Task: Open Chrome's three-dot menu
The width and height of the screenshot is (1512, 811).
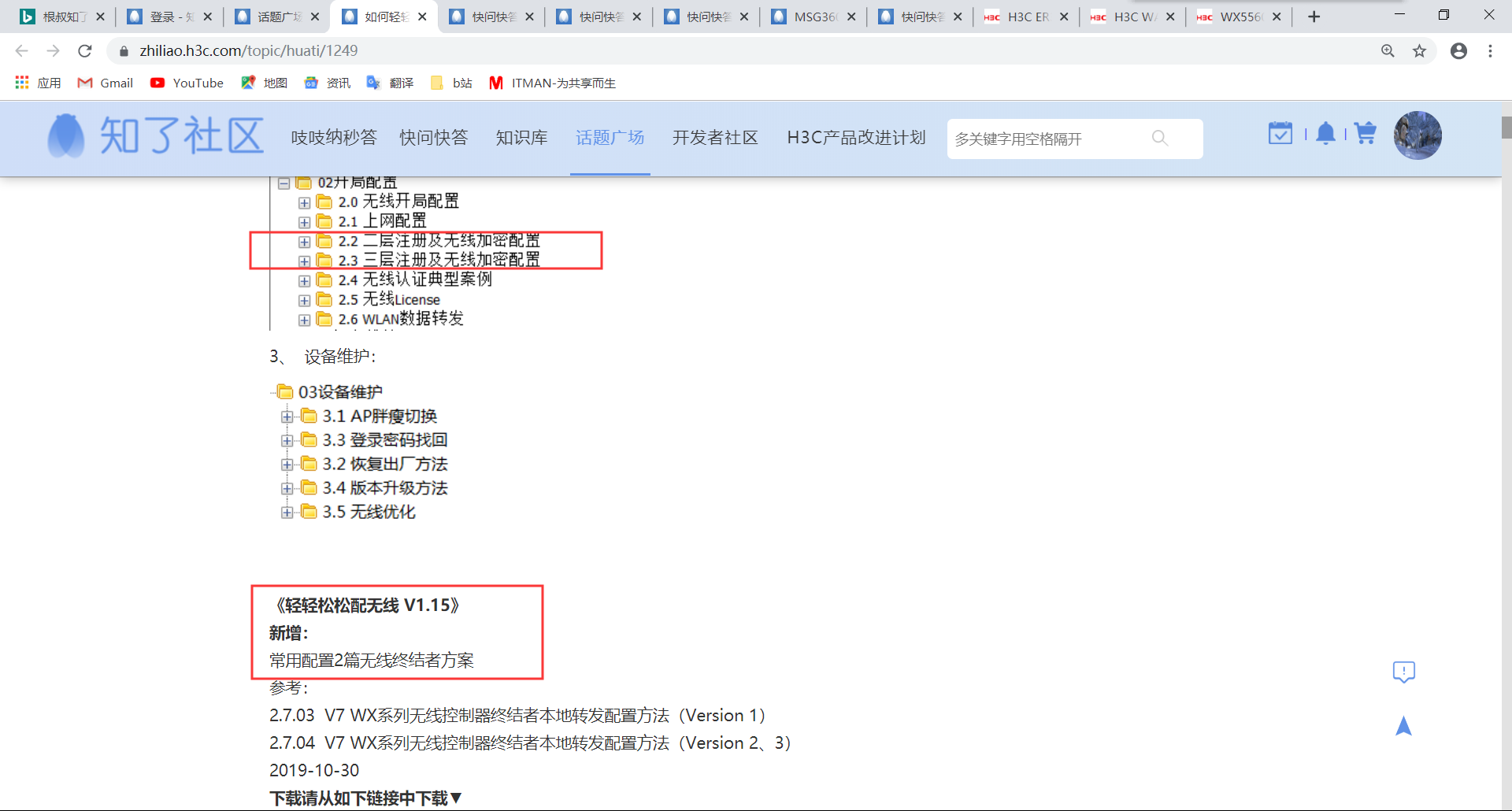Action: pos(1490,51)
